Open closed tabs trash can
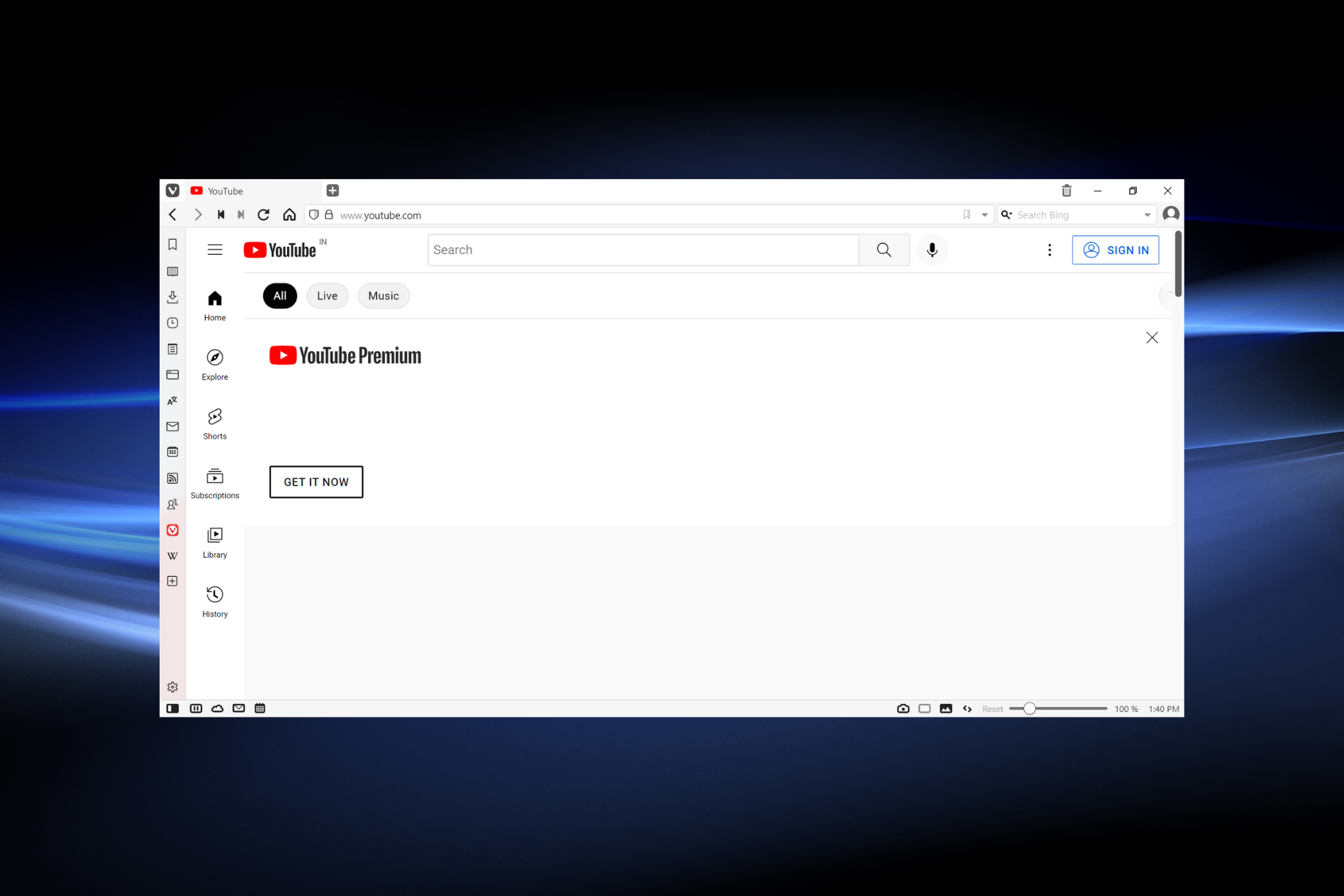Image resolution: width=1344 pixels, height=896 pixels. pos(1066,190)
